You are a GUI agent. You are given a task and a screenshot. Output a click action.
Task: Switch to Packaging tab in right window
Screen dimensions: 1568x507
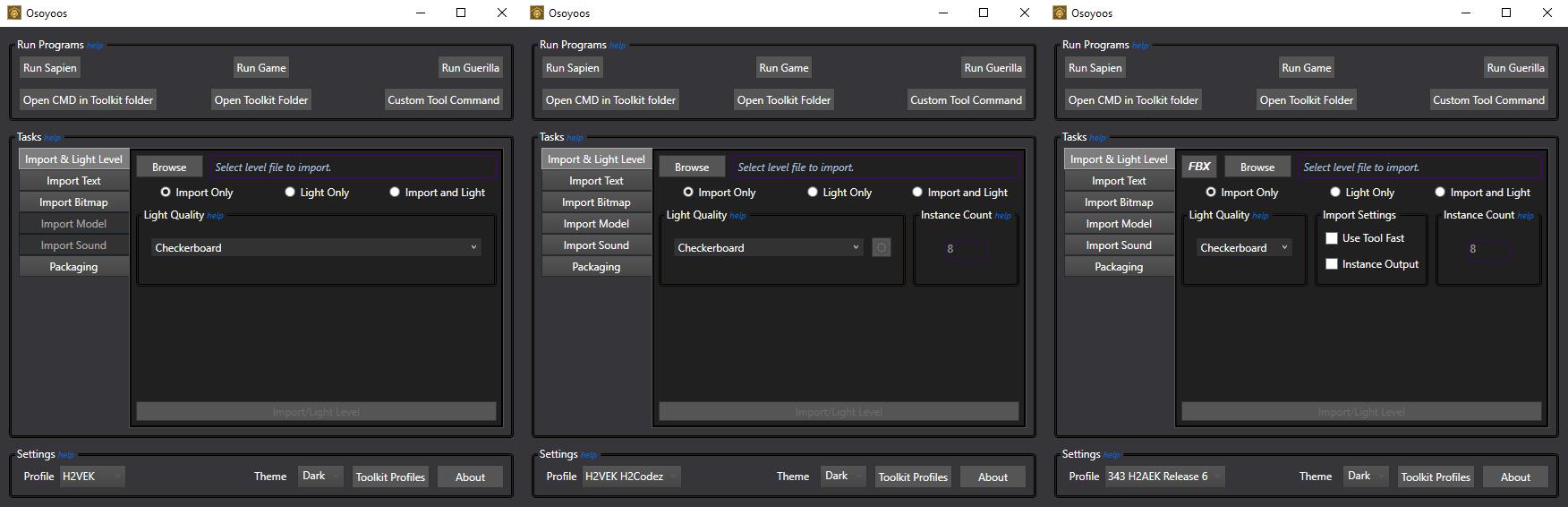(1120, 267)
